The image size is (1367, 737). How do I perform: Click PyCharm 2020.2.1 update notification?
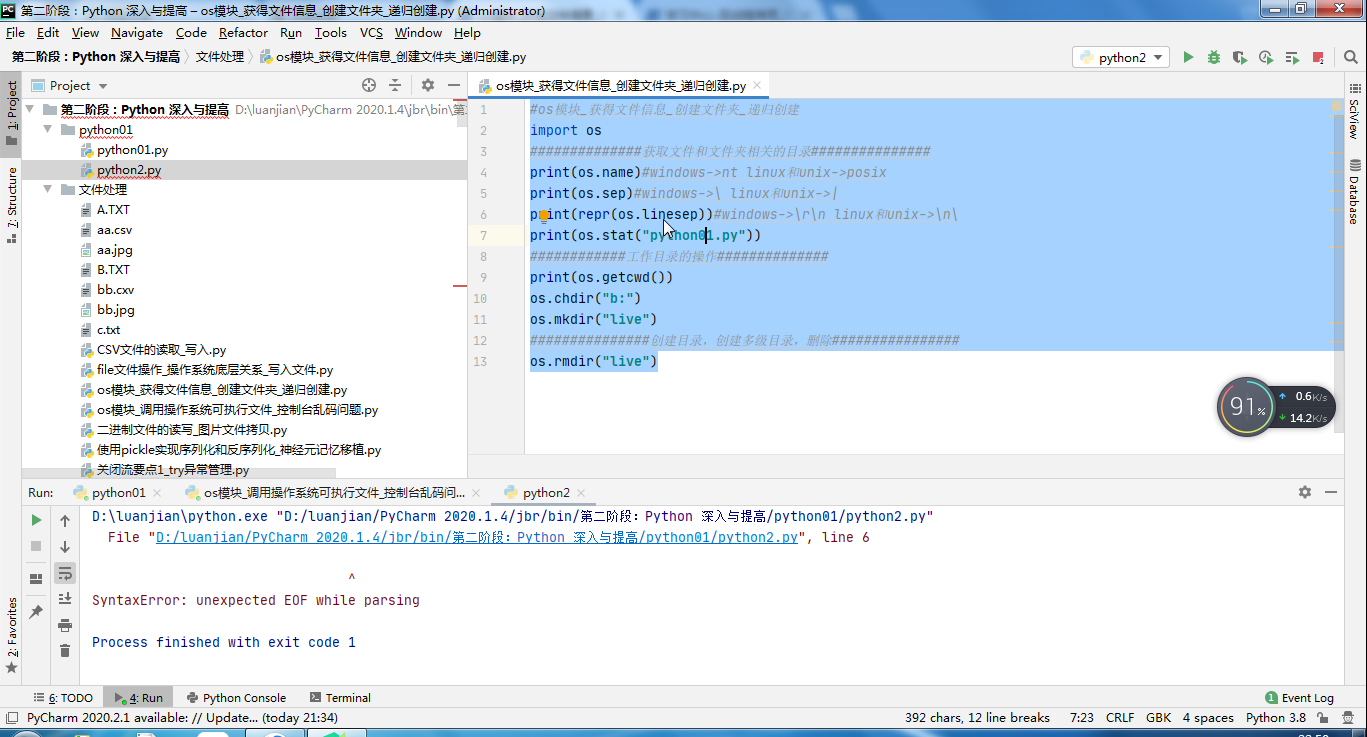(182, 718)
